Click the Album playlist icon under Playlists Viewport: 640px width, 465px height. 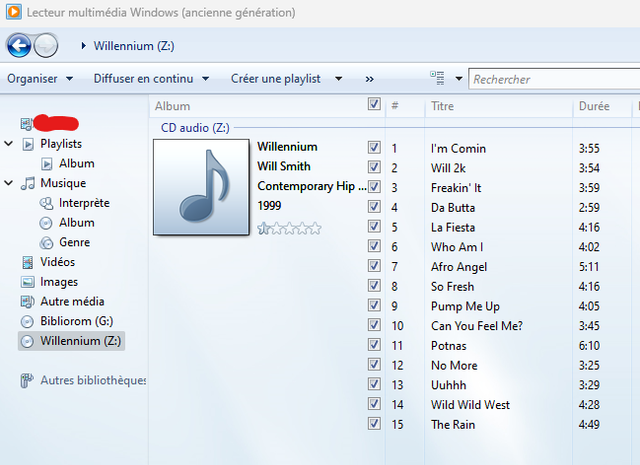pyautogui.click(x=47, y=164)
